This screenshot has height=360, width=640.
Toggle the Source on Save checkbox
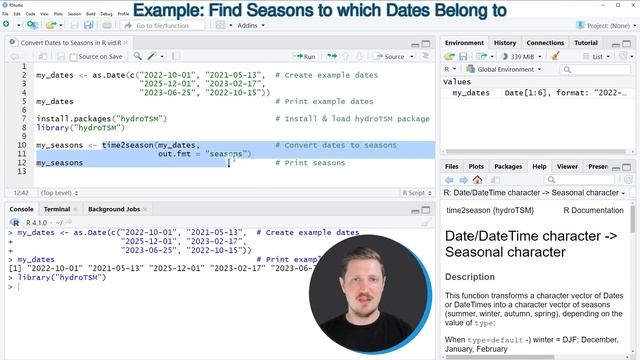coord(73,57)
